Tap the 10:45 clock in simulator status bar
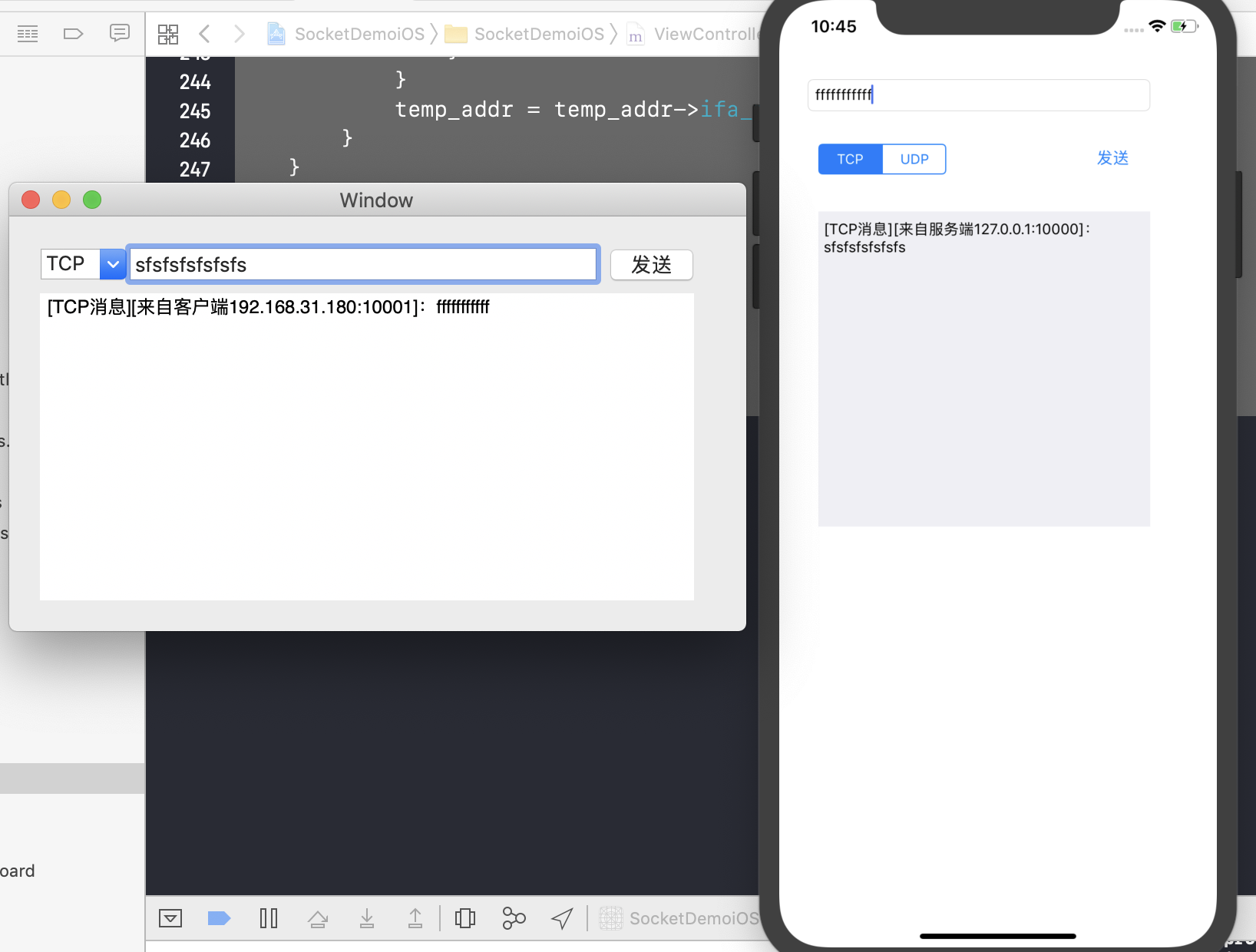This screenshot has width=1256, height=952. [x=834, y=27]
